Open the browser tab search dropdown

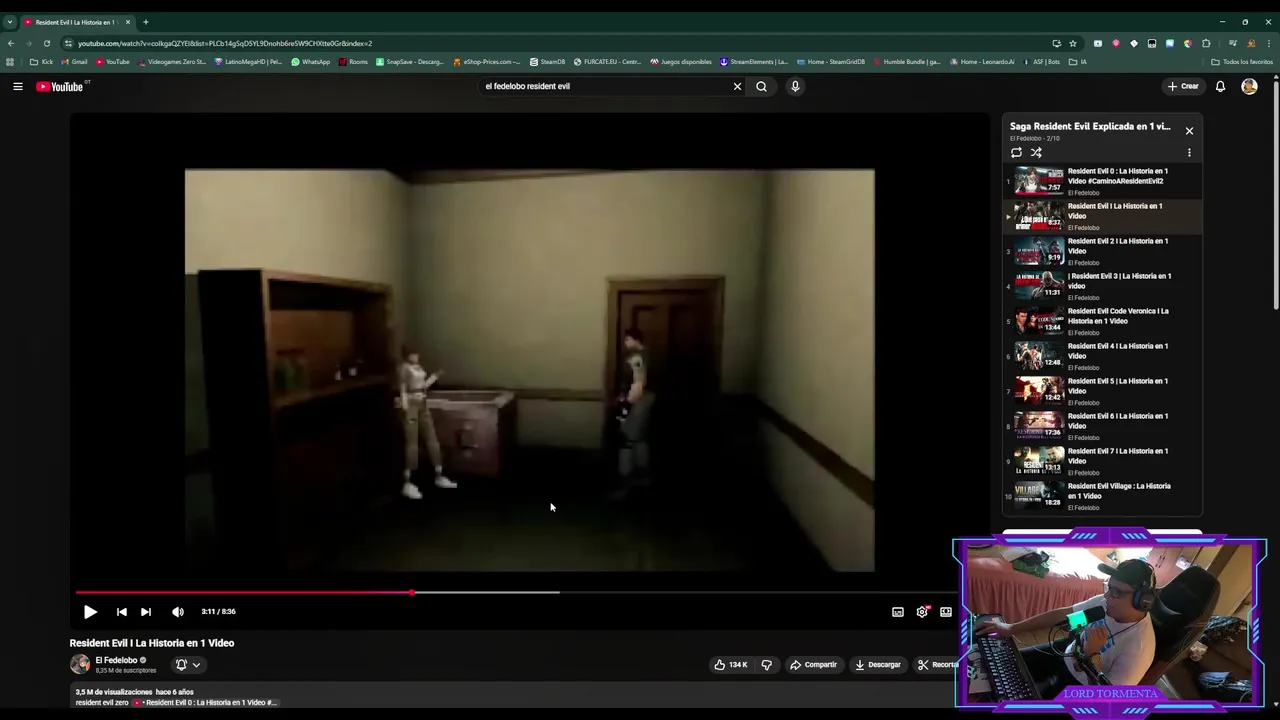click(10, 22)
